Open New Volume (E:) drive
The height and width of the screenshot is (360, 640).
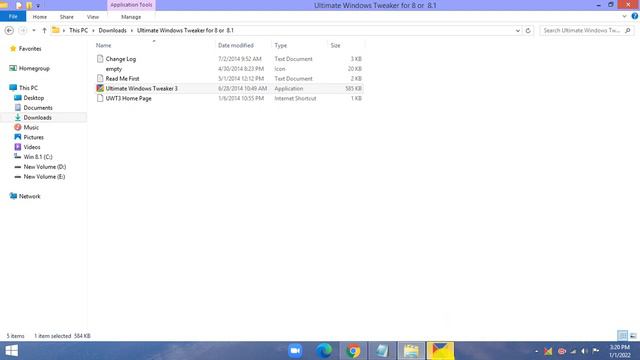click(x=44, y=177)
